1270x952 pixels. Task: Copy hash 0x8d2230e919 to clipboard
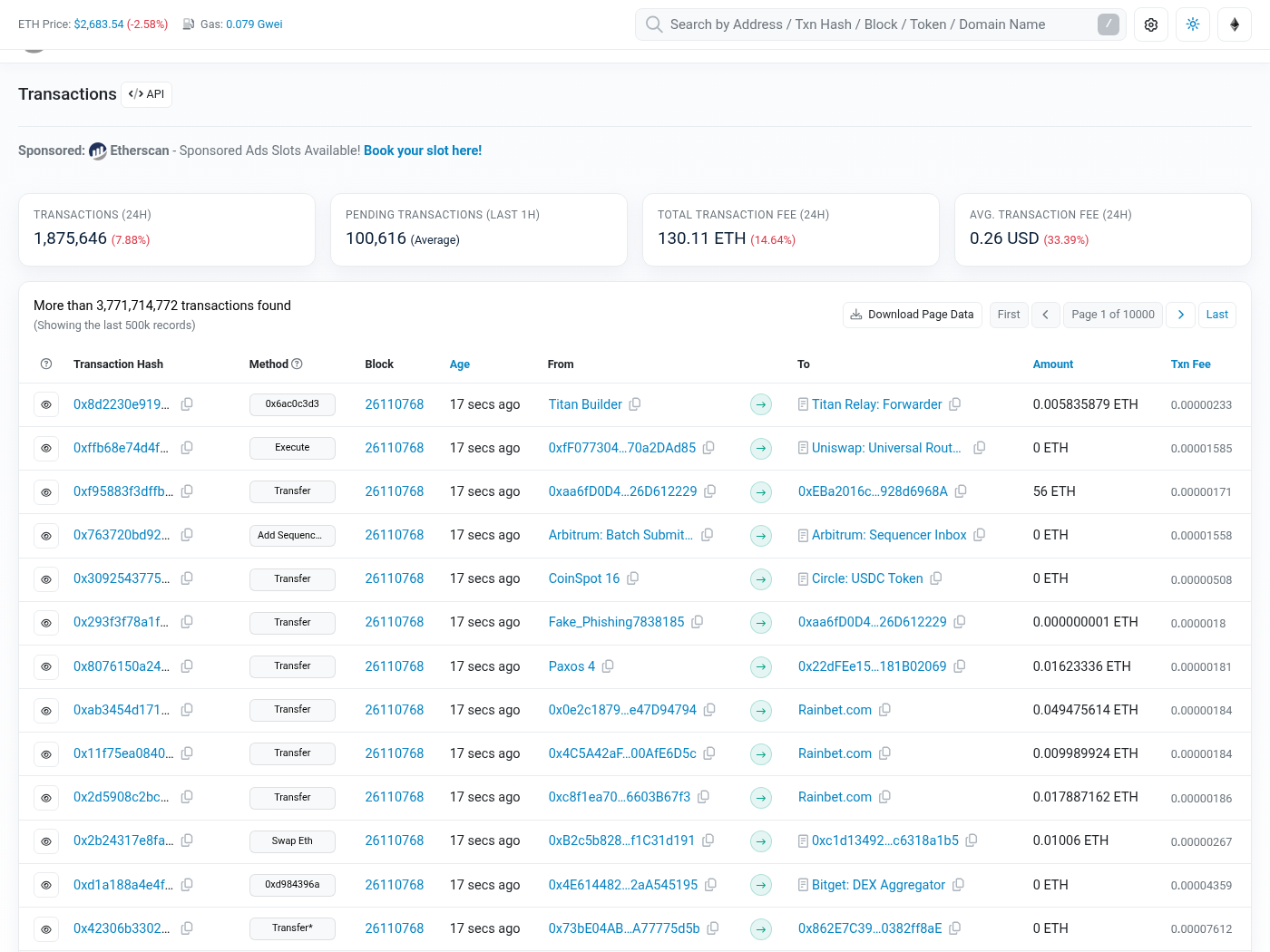pos(187,404)
